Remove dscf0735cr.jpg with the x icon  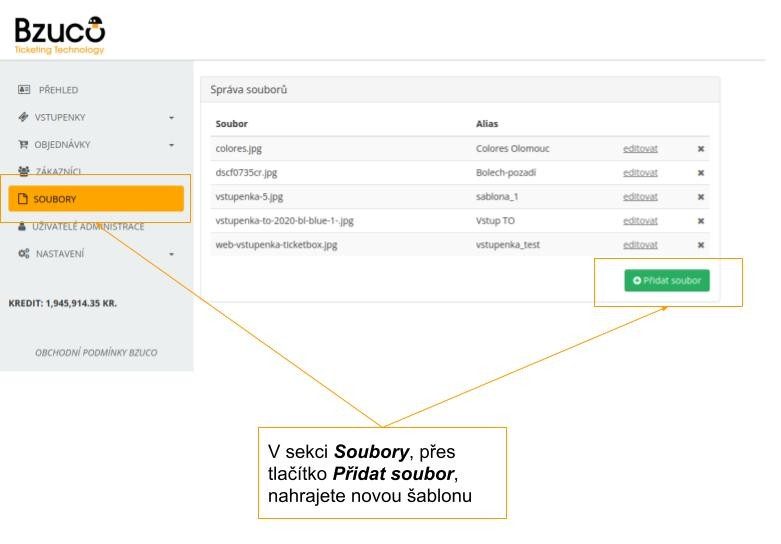pos(701,173)
